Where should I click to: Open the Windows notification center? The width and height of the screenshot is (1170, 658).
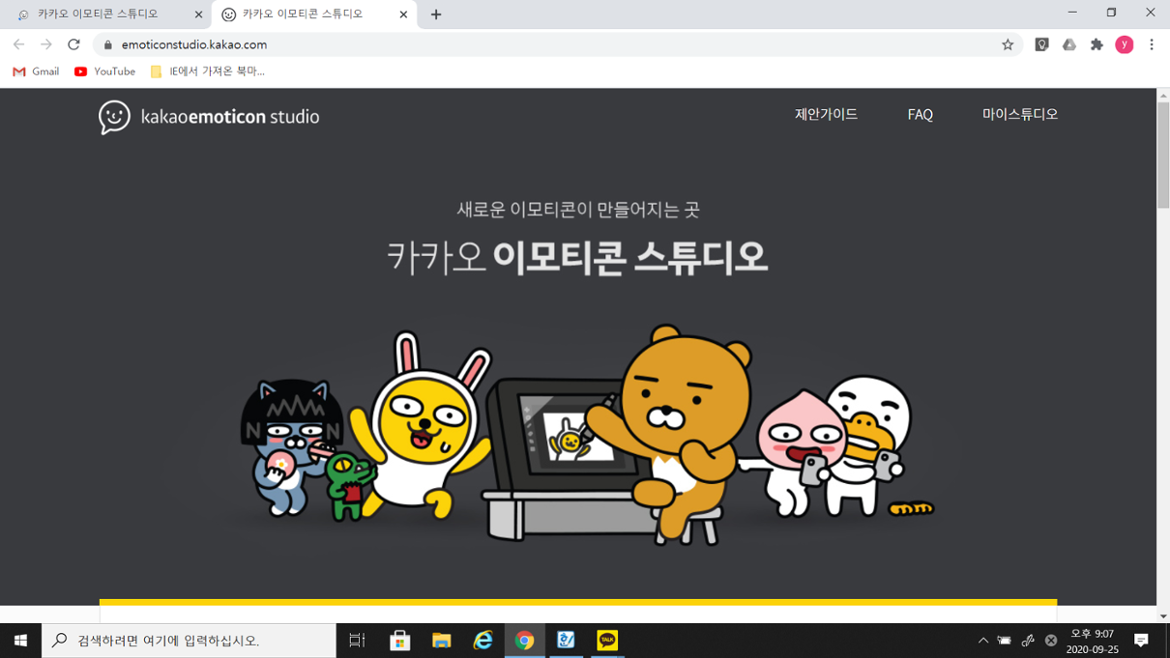pyautogui.click(x=1141, y=640)
